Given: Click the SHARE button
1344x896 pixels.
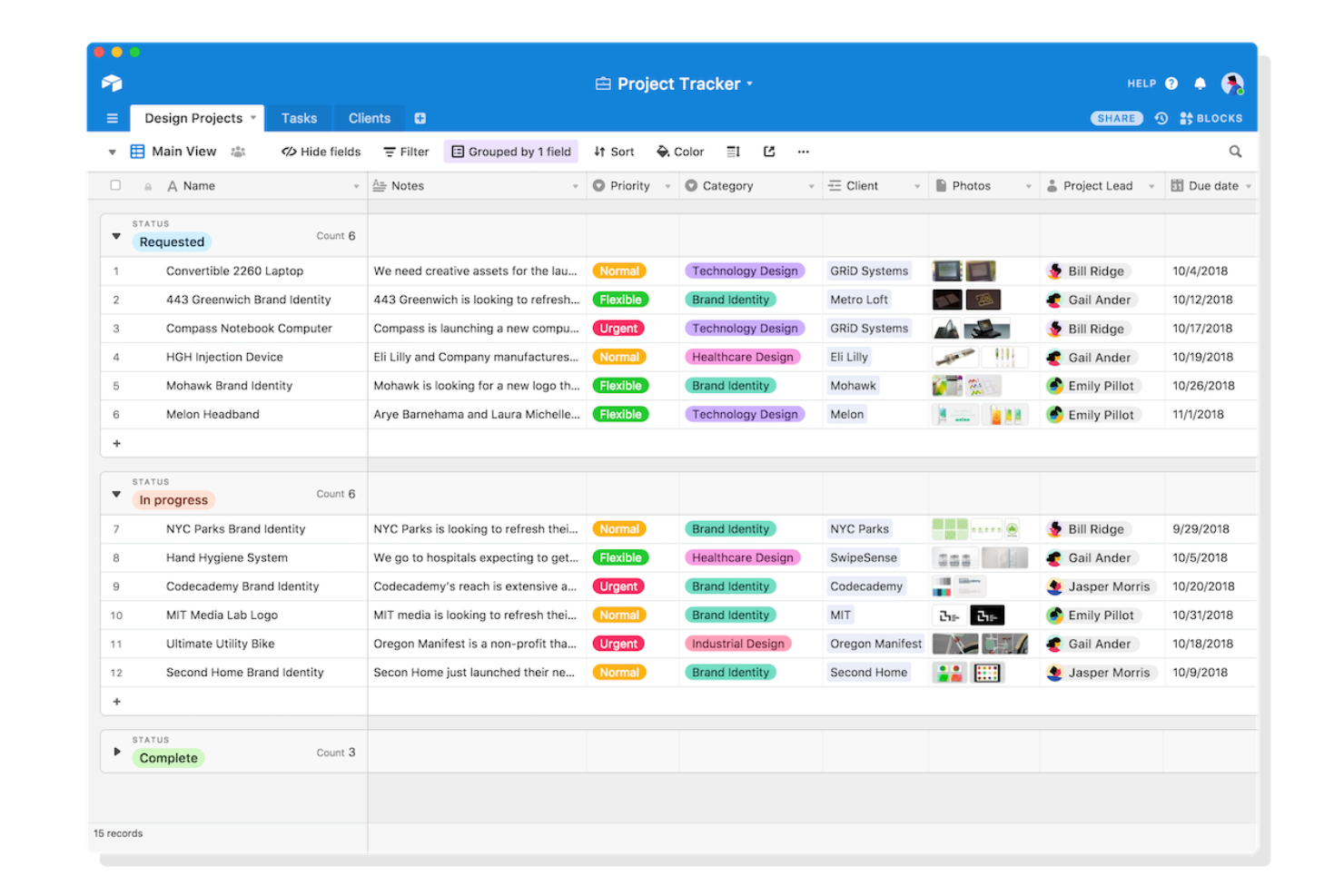Looking at the screenshot, I should pyautogui.click(x=1116, y=118).
